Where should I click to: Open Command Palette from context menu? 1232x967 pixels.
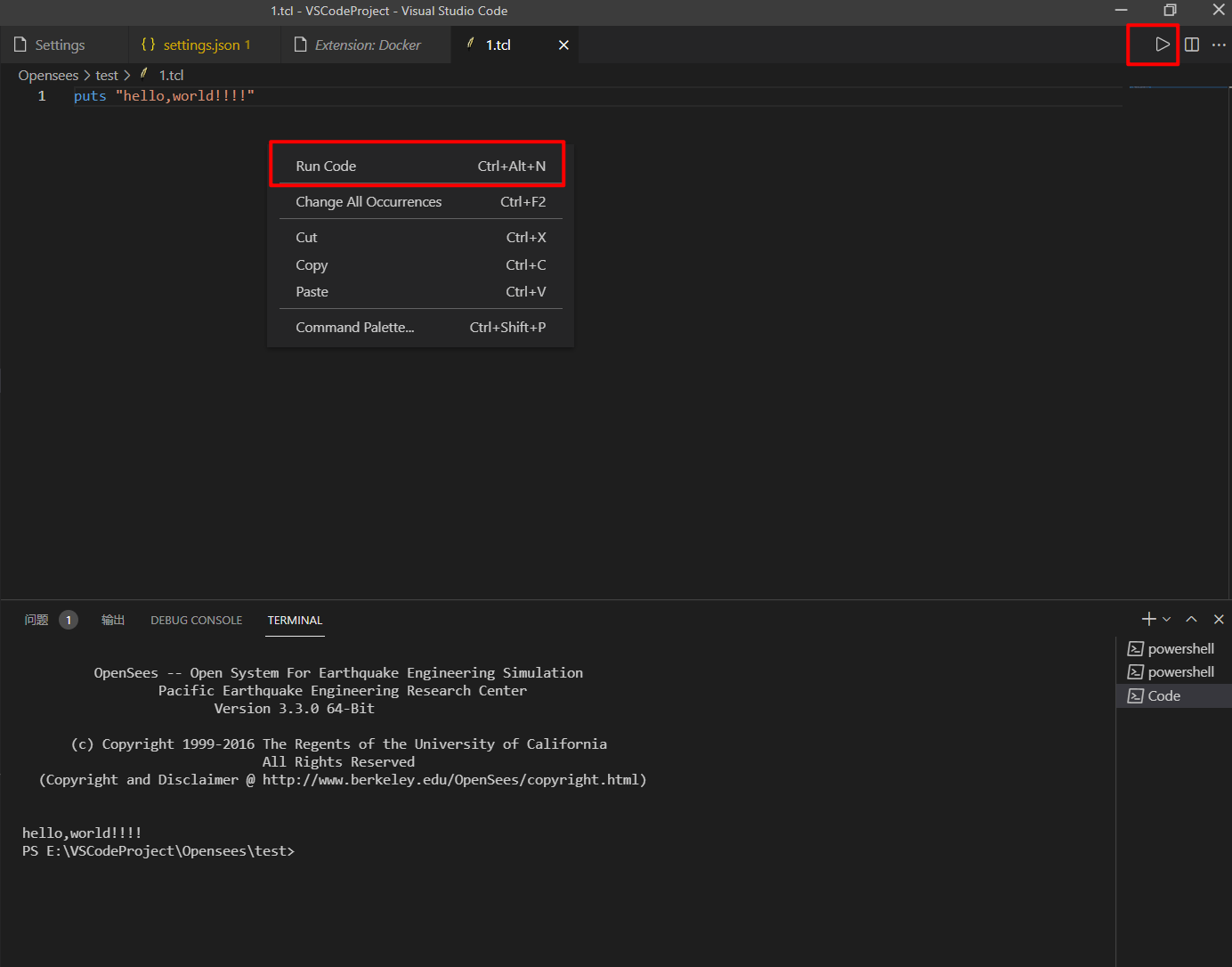[x=420, y=327]
